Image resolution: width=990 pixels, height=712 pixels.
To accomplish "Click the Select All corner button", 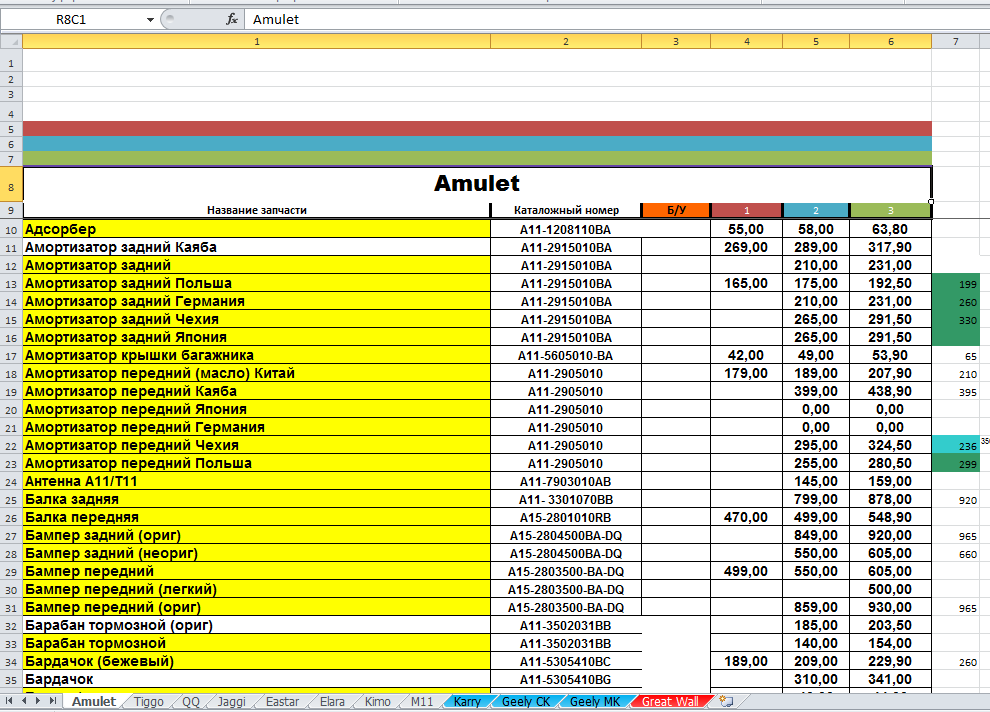I will pos(11,41).
